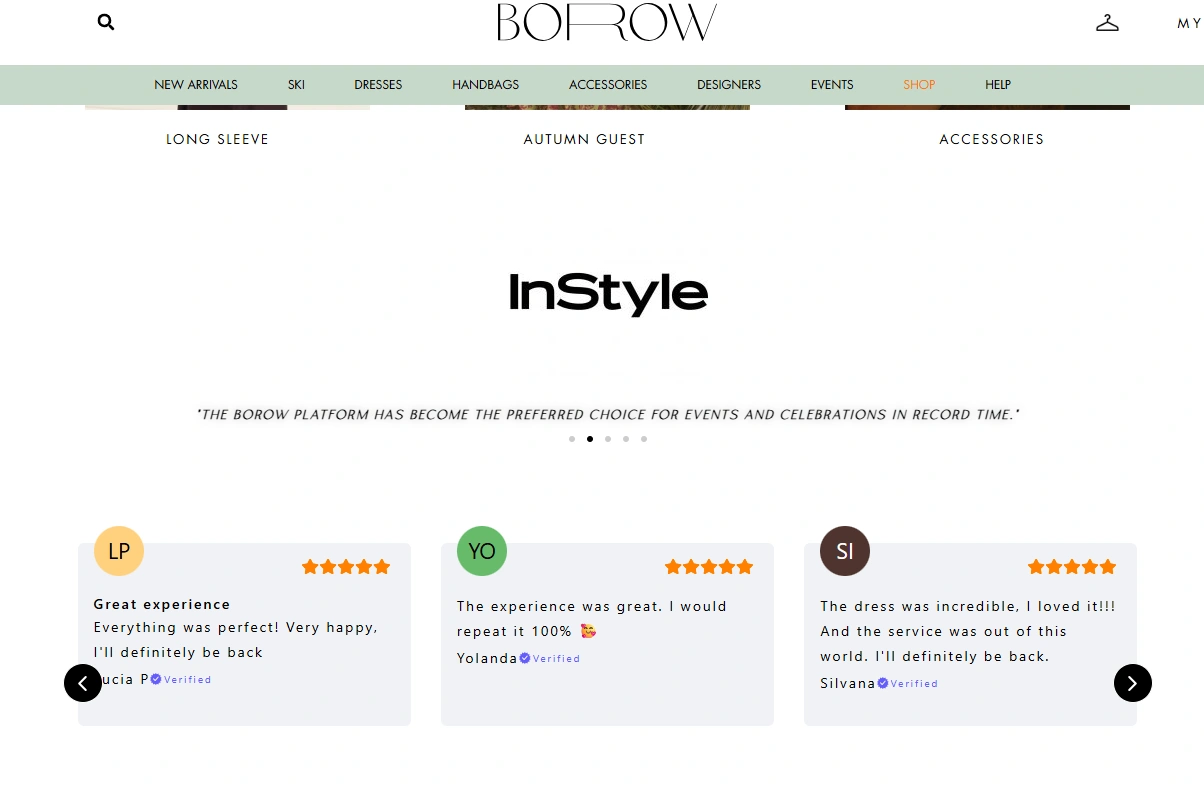Click the five-star rating on Yolanda's review

pyautogui.click(x=709, y=566)
